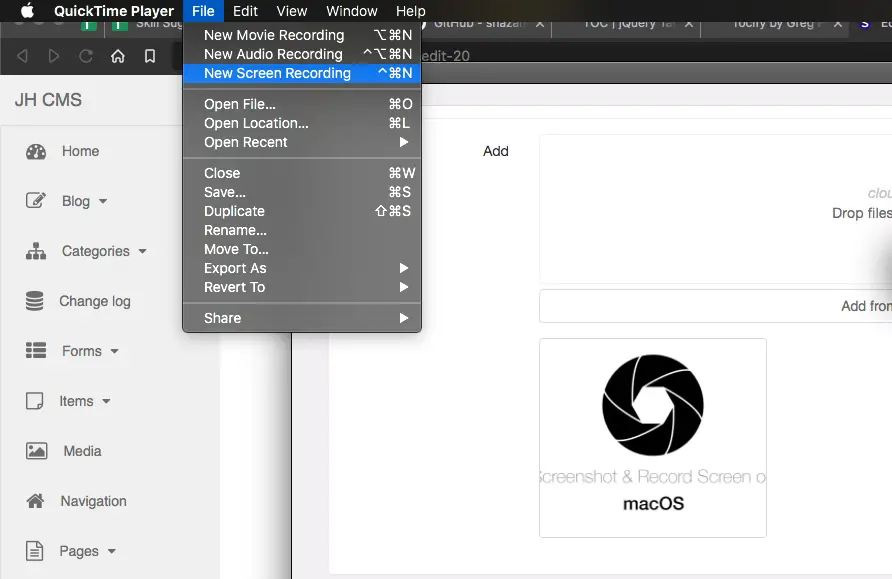Close the GitHub browser tab

(540, 23)
